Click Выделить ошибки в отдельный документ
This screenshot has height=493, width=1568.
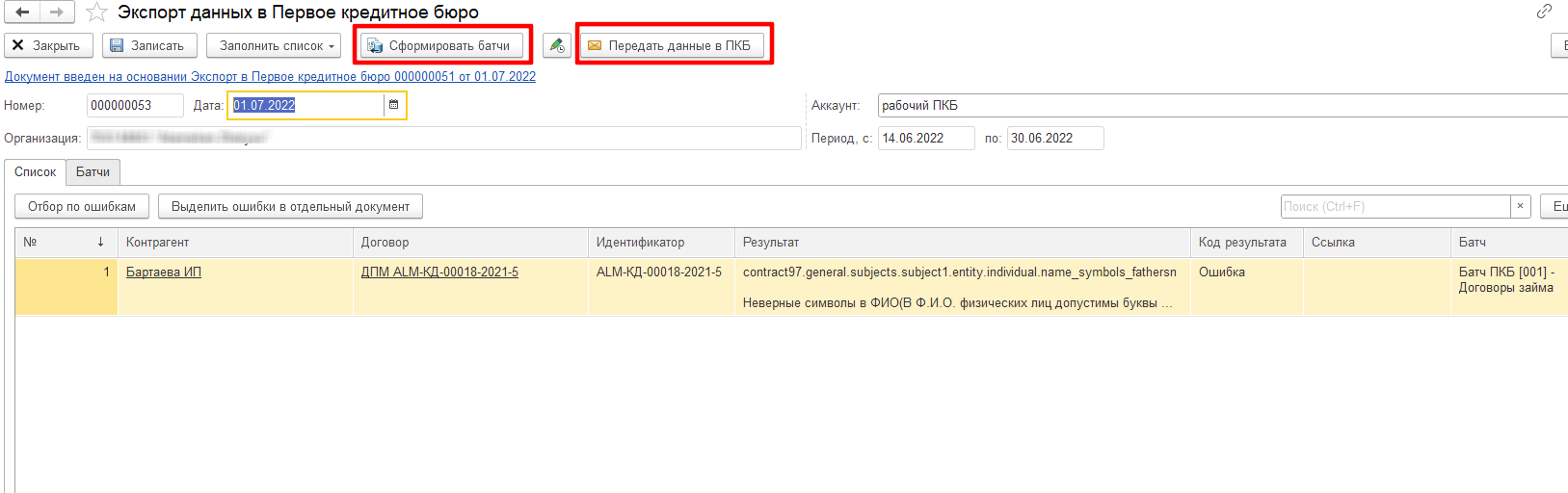coord(290,206)
